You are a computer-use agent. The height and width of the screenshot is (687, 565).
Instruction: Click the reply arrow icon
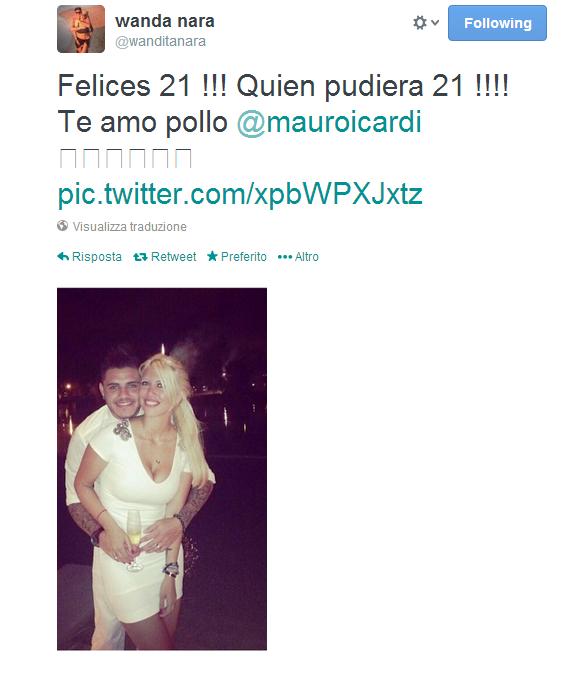[x=63, y=256]
